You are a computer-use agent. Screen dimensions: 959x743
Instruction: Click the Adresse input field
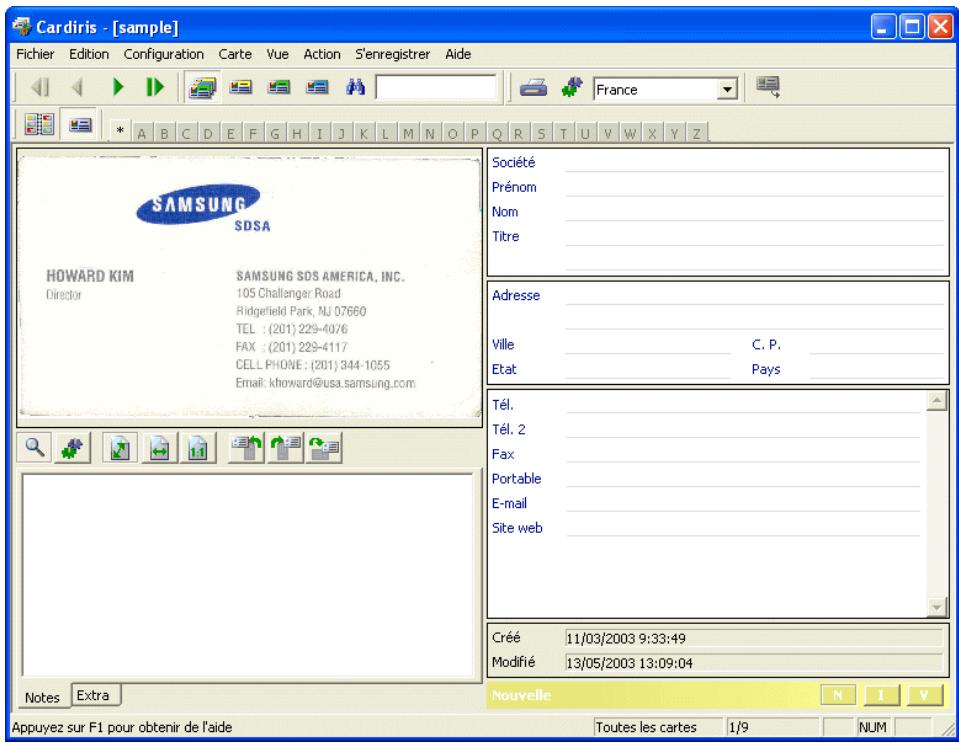(755, 295)
